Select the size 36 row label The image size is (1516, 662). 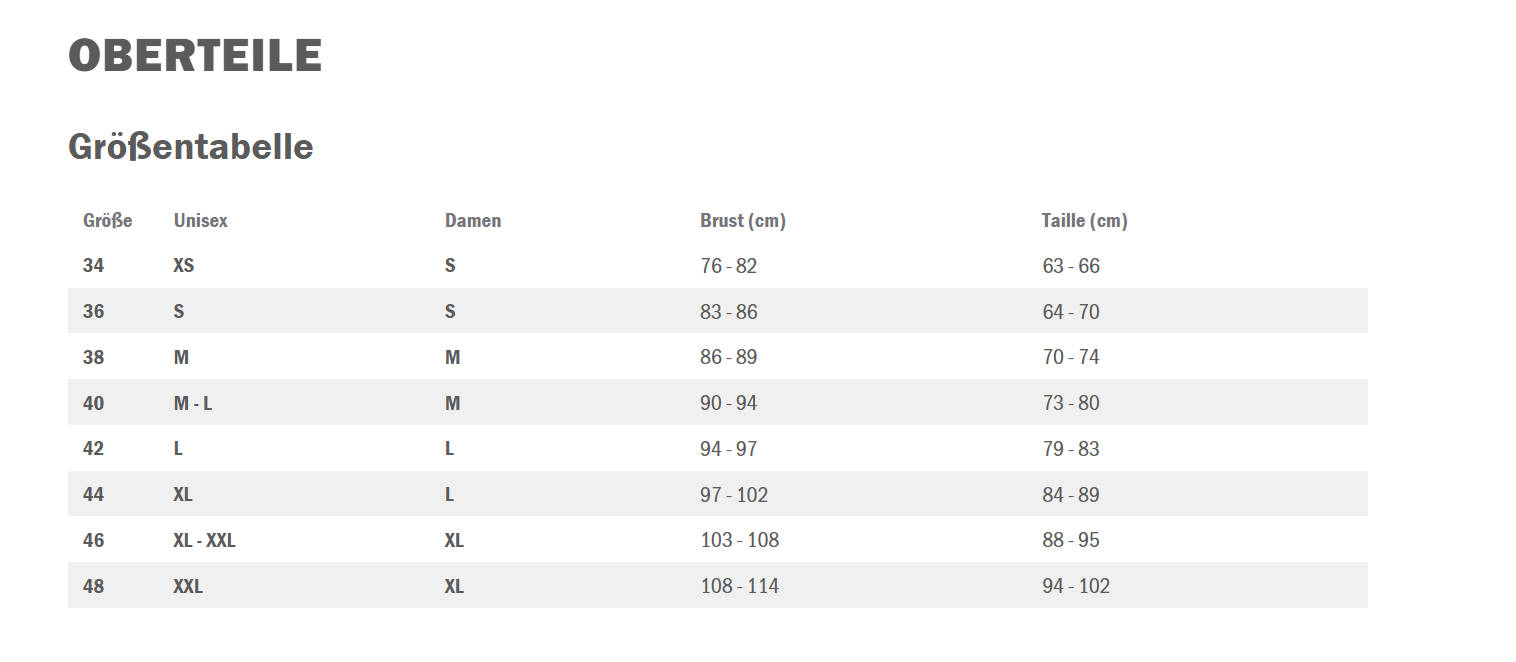tap(93, 312)
